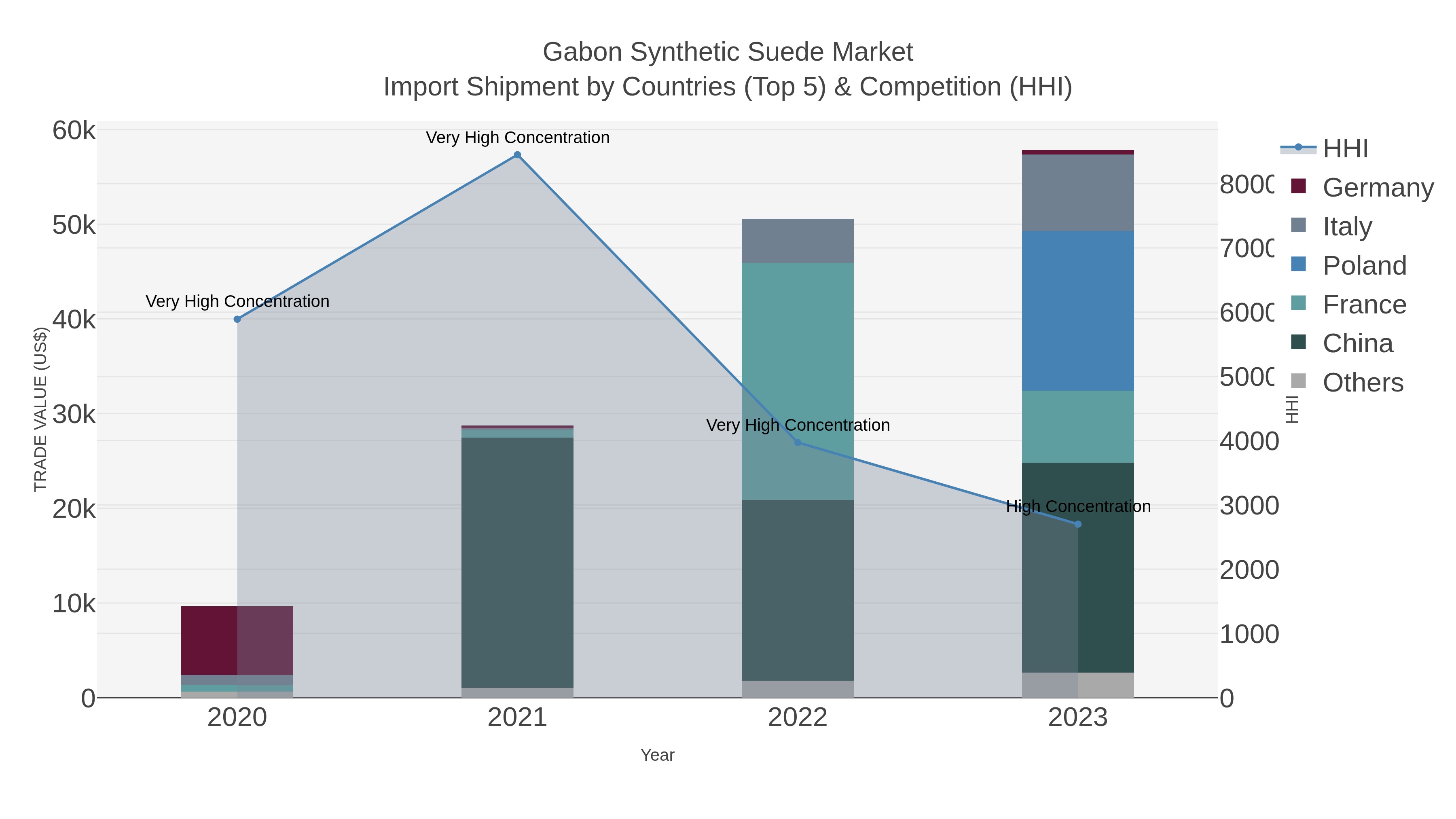Click the 30k tick on left axis
The width and height of the screenshot is (1456, 819).
74,414
